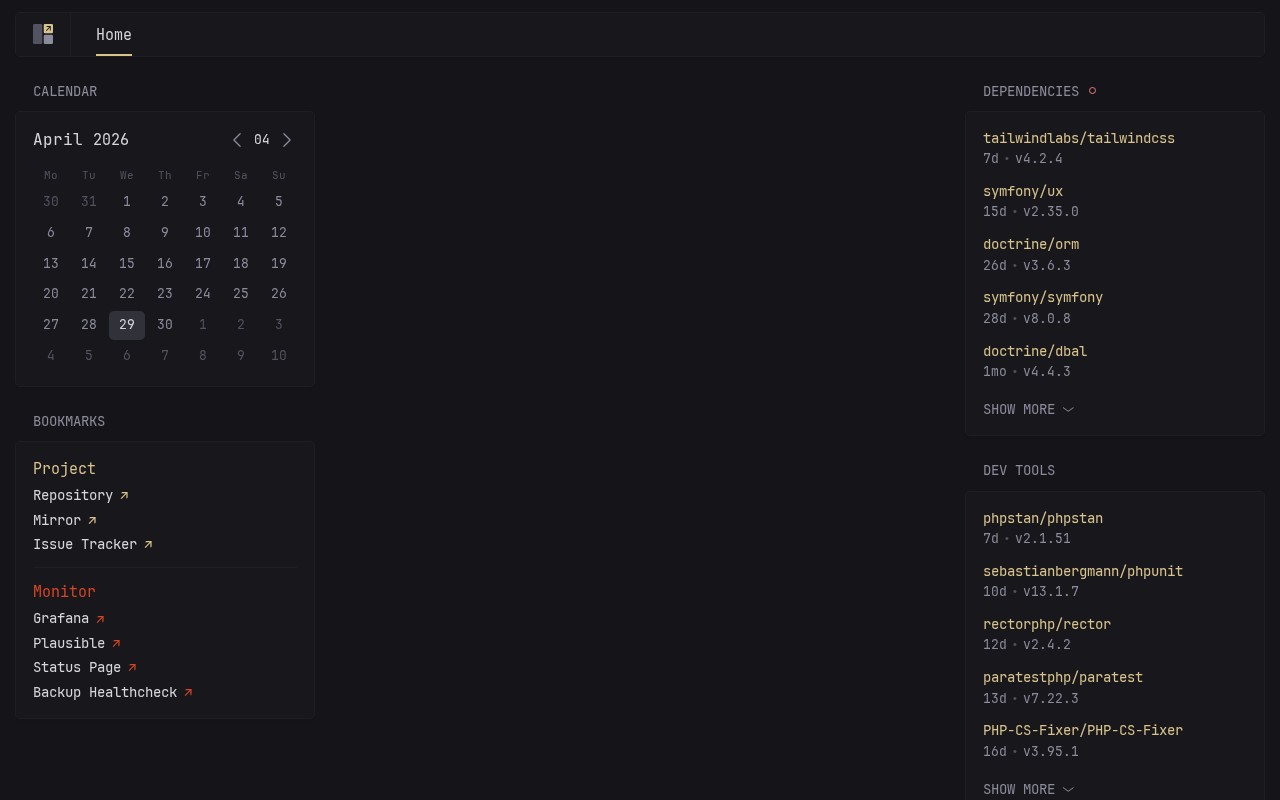
Task: Click version v3.95.1 under PHP-CS-Fixer
Action: click(x=1051, y=751)
